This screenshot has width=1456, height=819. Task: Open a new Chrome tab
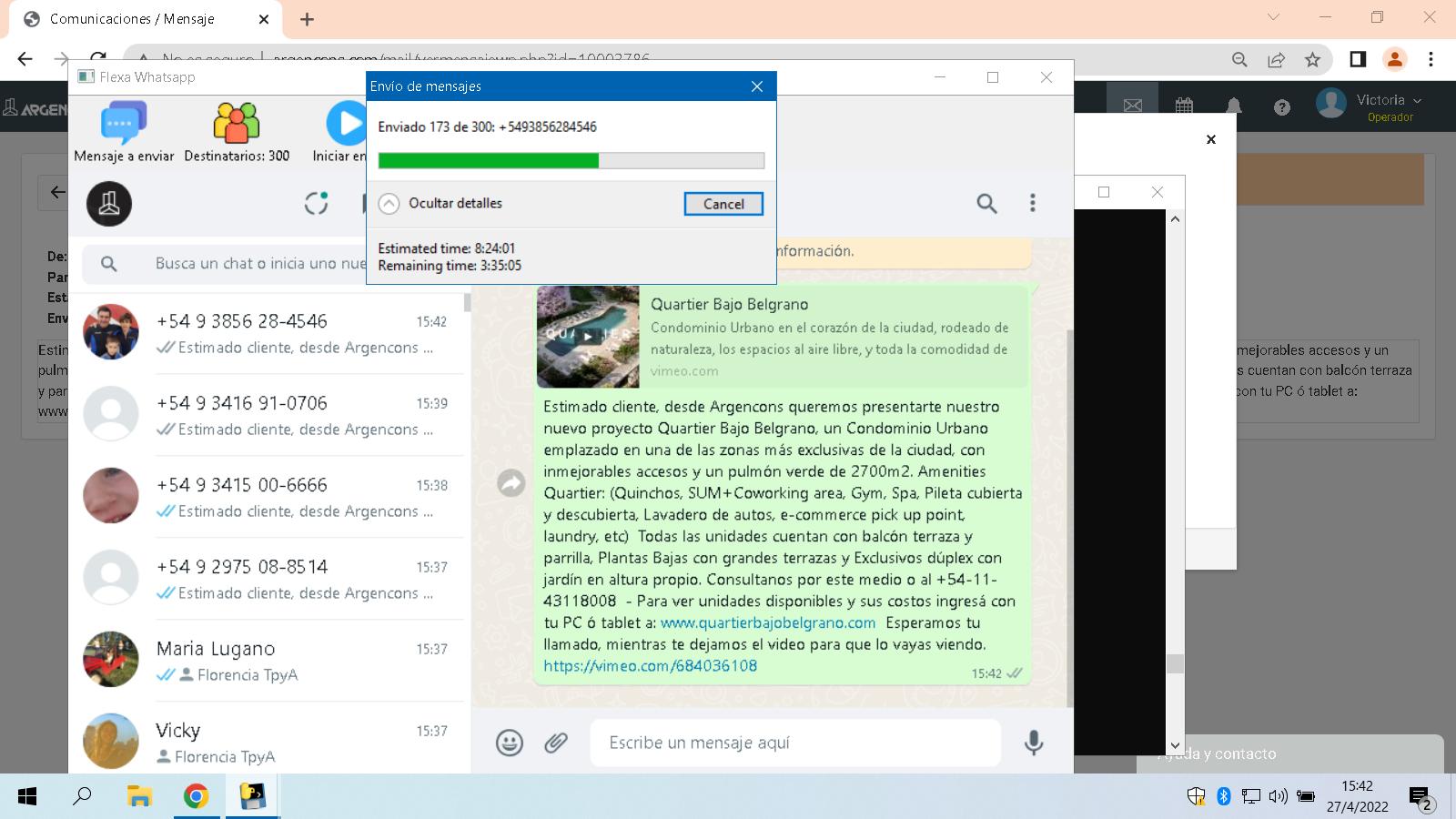pos(307,19)
